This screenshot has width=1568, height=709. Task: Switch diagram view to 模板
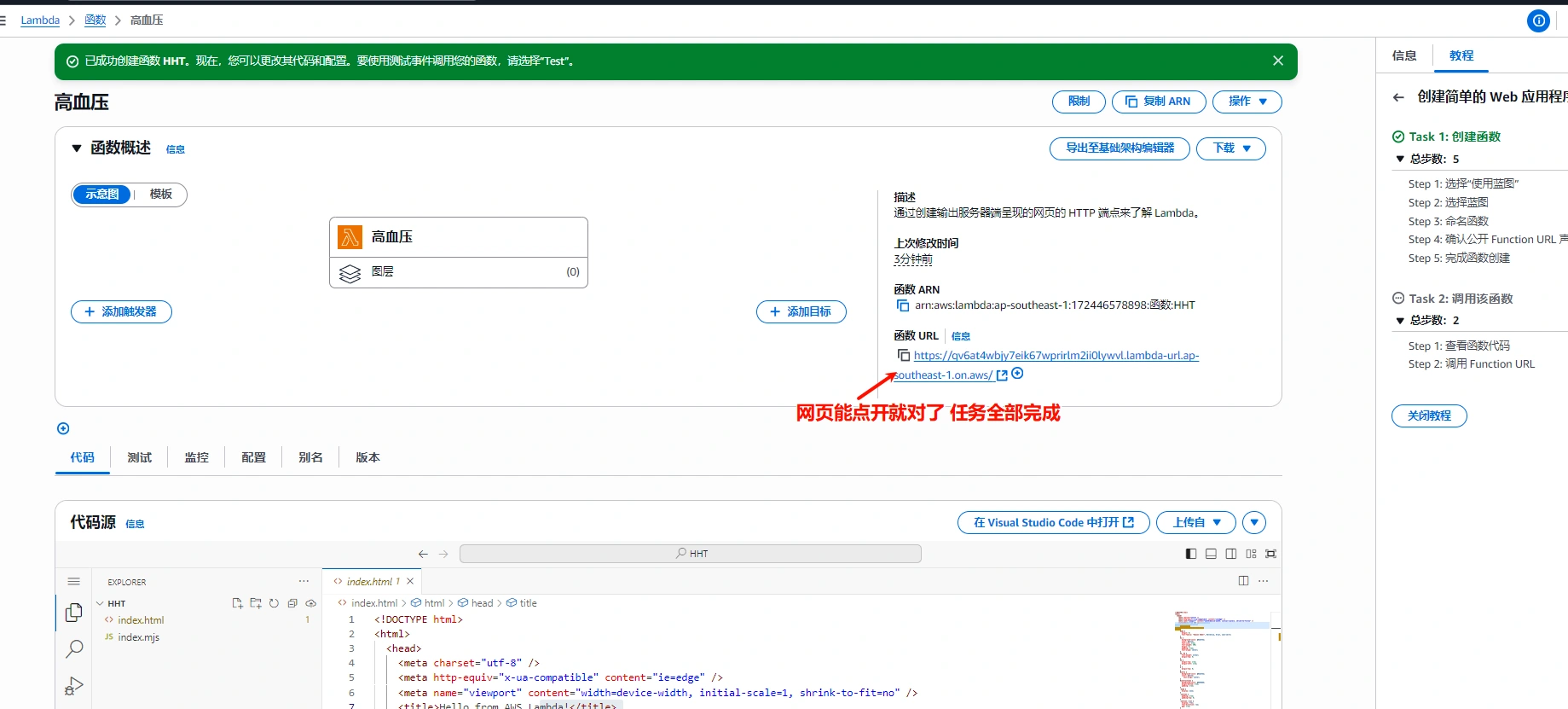click(x=160, y=195)
